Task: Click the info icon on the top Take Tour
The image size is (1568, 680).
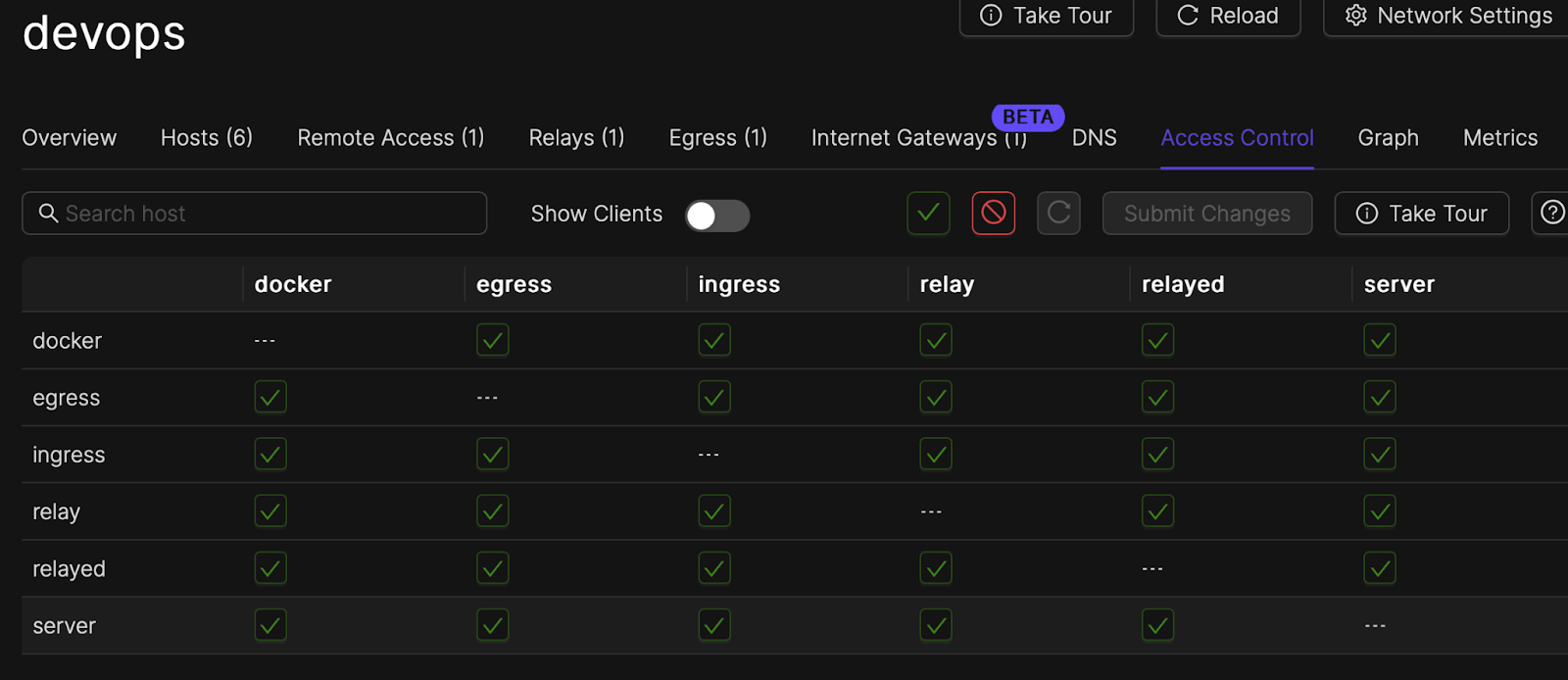Action: (x=990, y=16)
